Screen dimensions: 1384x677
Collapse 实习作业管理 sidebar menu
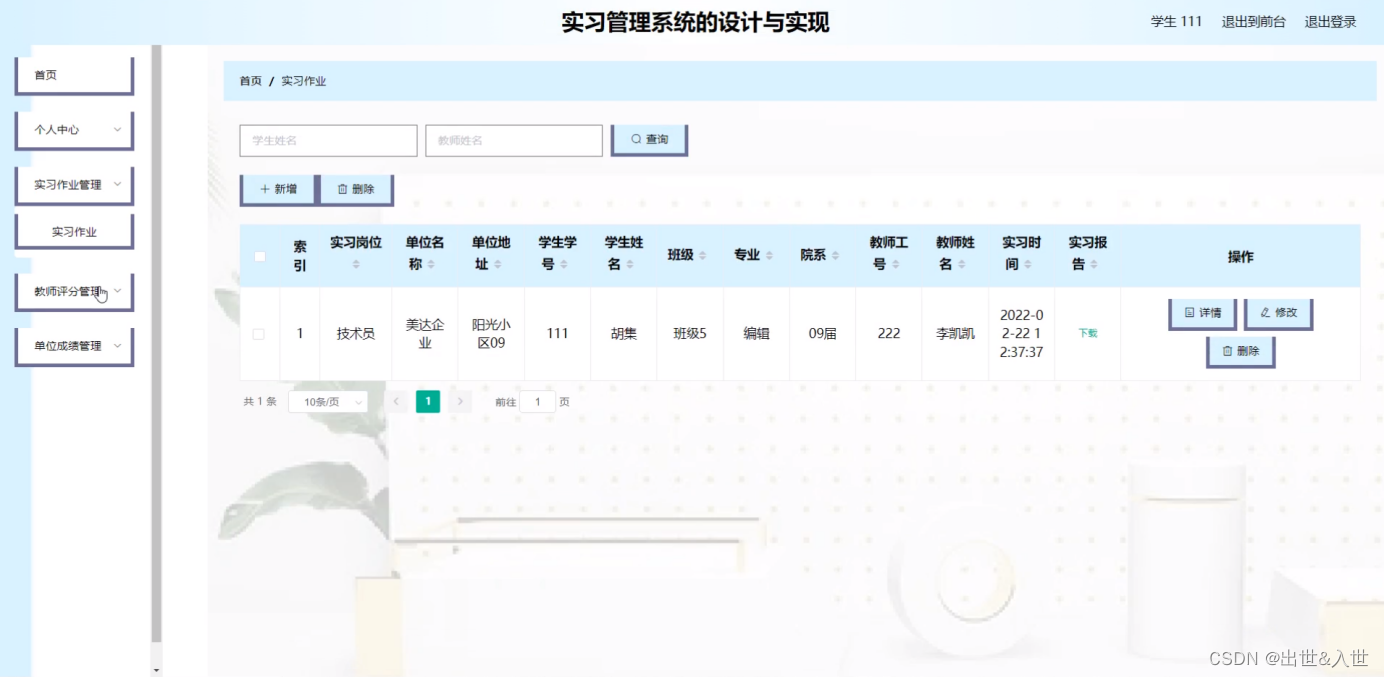click(x=75, y=185)
